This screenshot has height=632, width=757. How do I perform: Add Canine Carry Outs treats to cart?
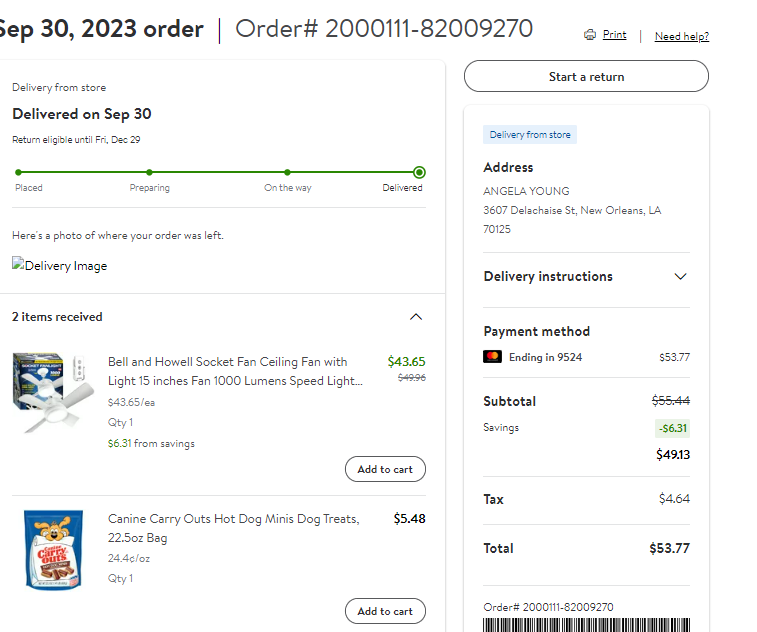pos(385,611)
